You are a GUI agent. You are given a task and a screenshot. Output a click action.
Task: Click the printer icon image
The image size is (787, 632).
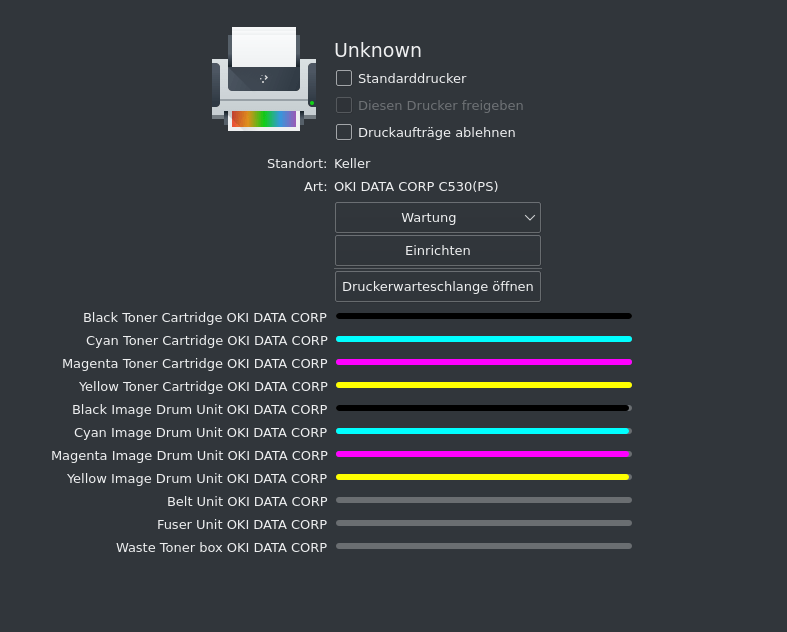(x=264, y=79)
